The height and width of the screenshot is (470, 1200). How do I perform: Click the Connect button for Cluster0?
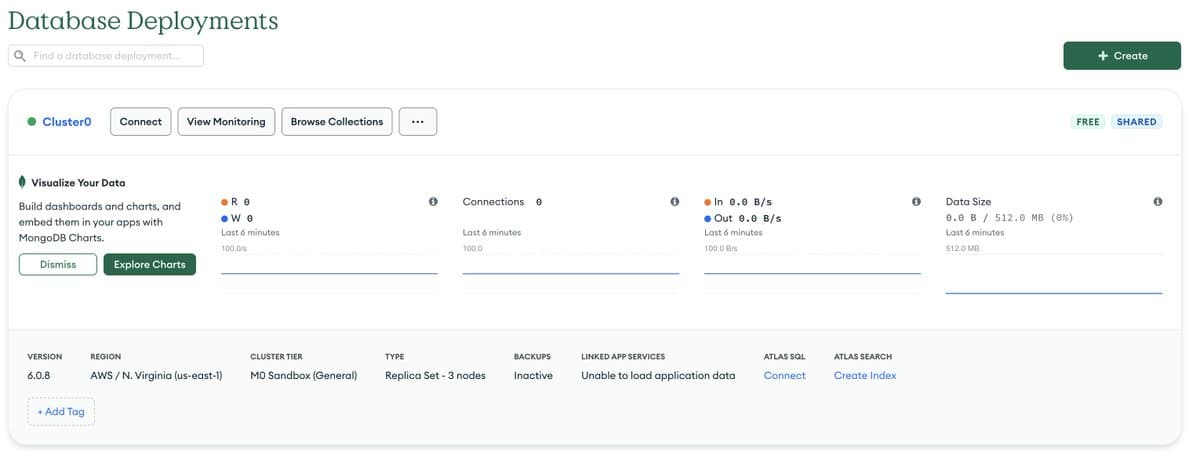[141, 122]
